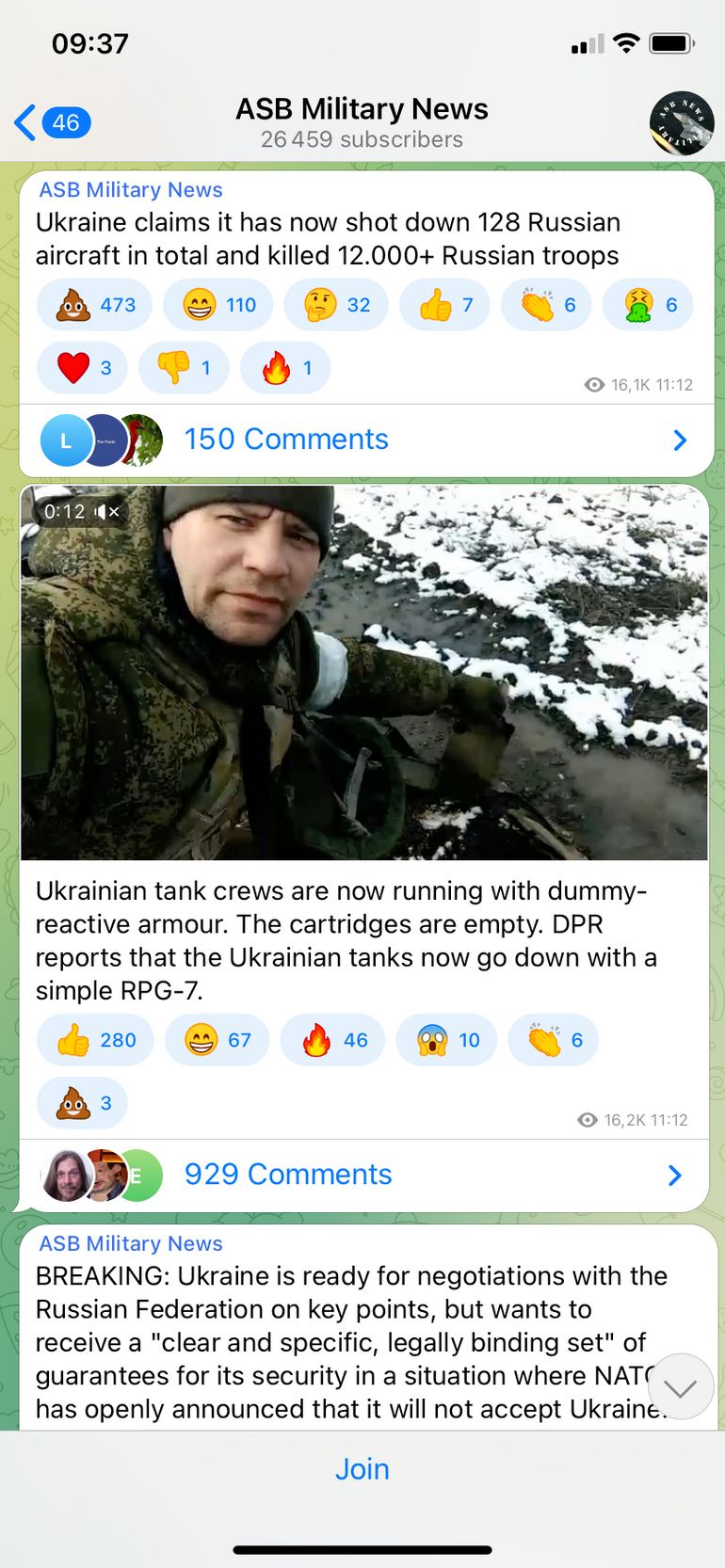Open the ASB Military News channel avatar
This screenshot has width=725, height=1568.
click(x=682, y=123)
